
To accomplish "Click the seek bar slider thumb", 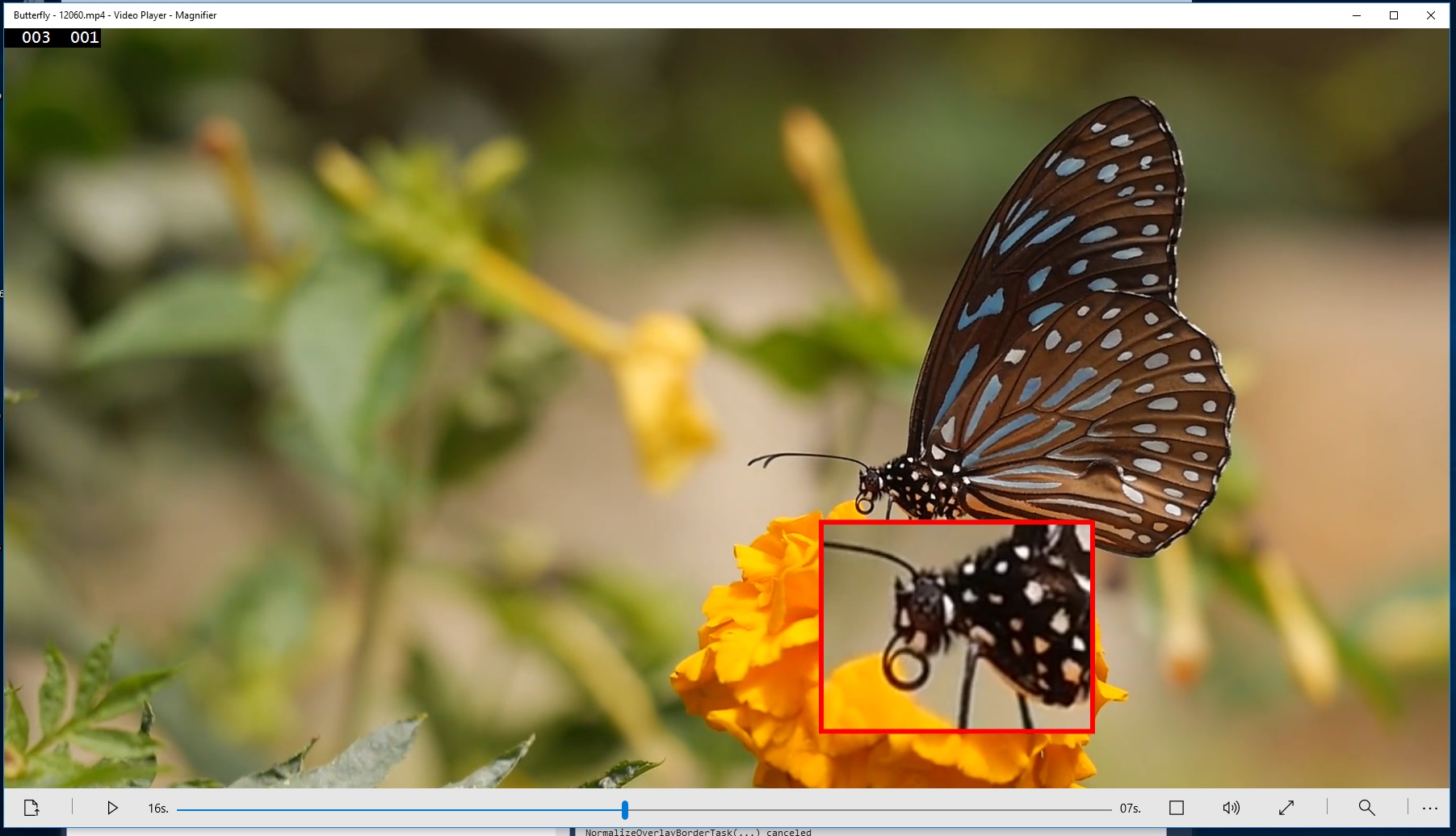I will pyautogui.click(x=625, y=808).
